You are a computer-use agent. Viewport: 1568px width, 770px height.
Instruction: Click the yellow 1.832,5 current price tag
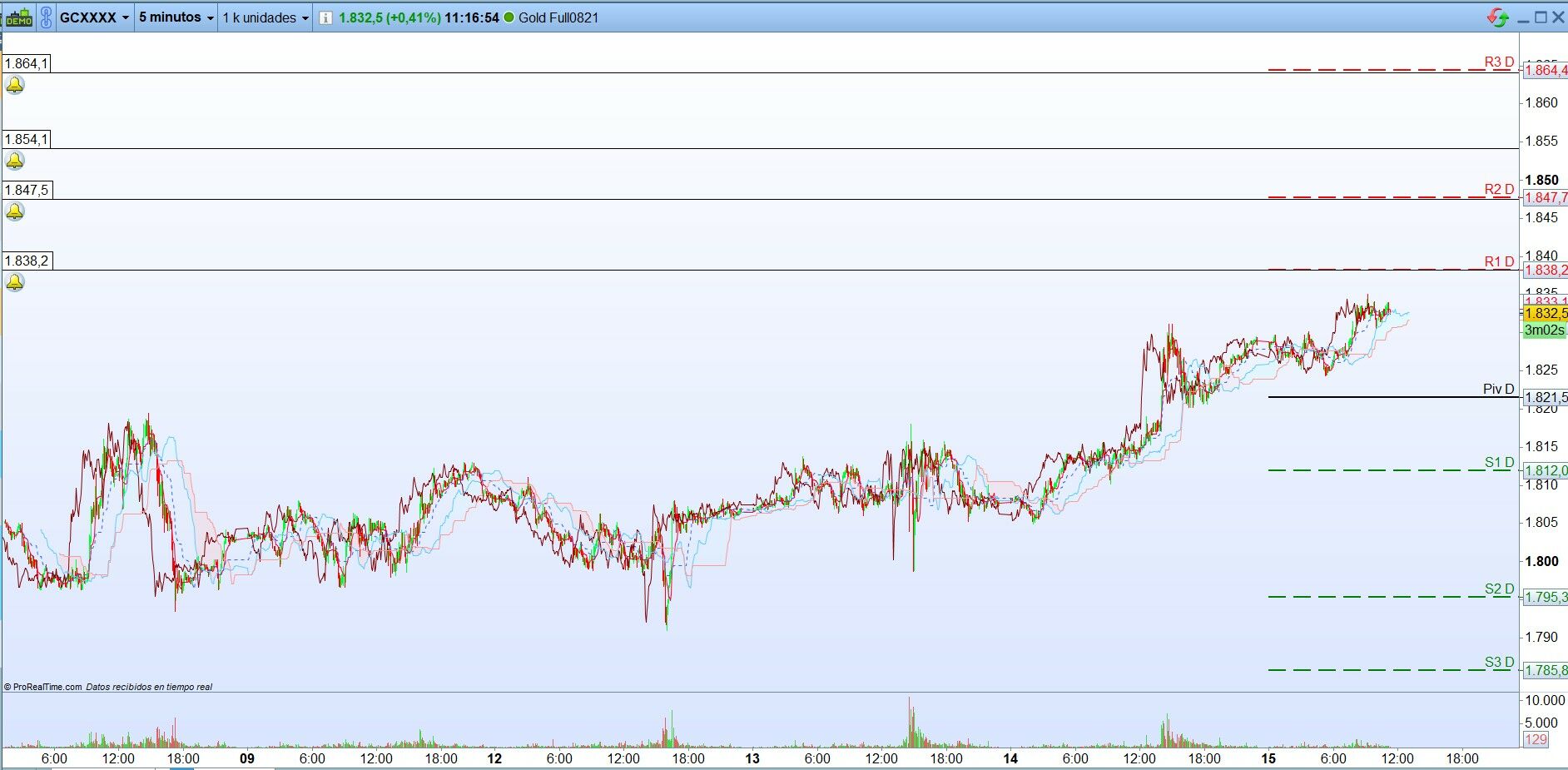[x=1545, y=314]
